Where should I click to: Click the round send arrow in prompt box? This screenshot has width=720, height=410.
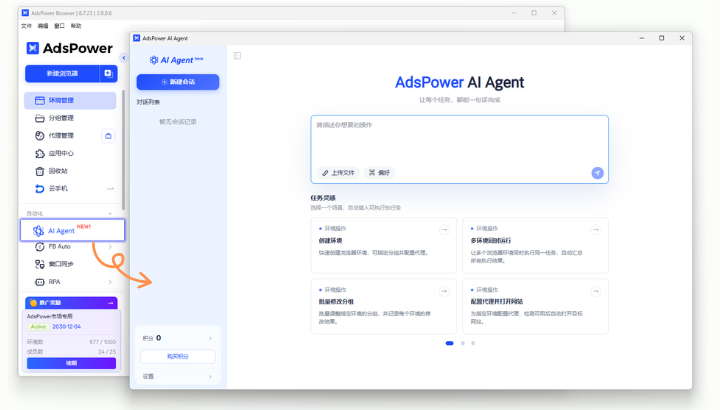[597, 173]
